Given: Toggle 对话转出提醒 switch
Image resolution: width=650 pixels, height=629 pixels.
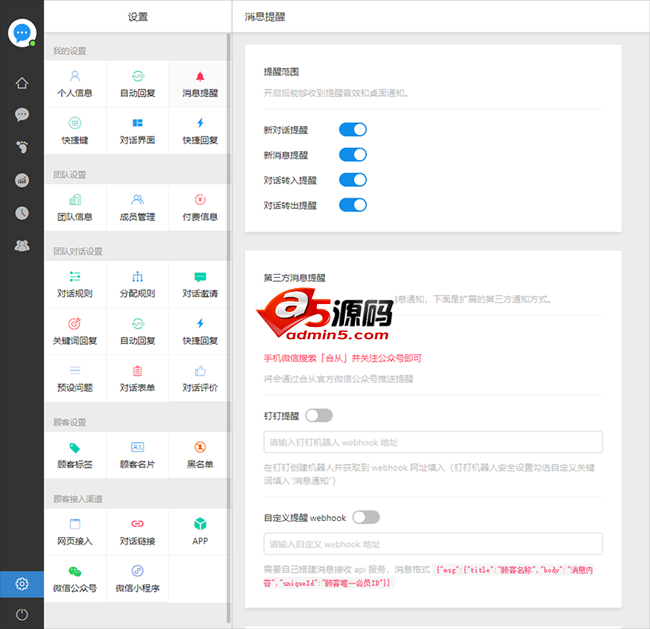Looking at the screenshot, I should [x=353, y=205].
